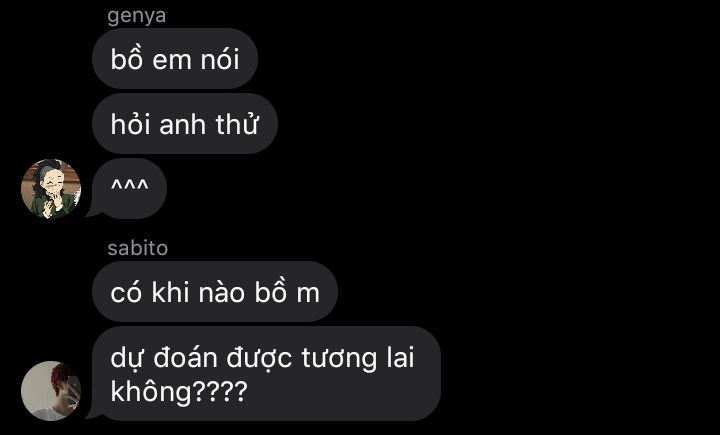View the anime-character avatar beside '^^^'

pos(51,188)
